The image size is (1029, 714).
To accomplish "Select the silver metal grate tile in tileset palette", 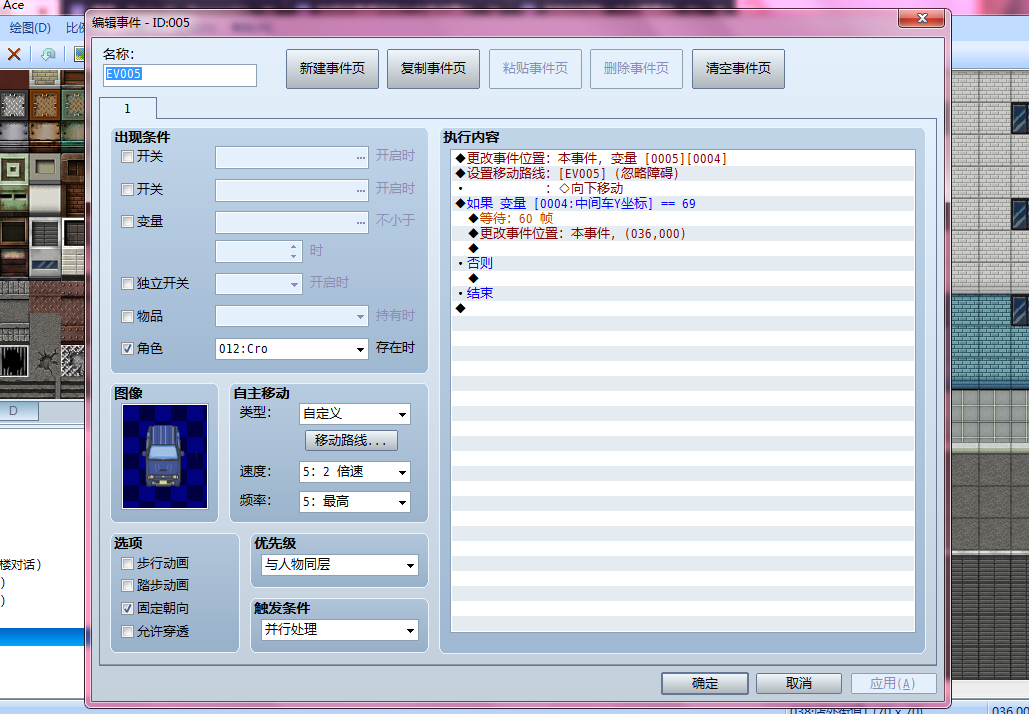I will click(x=13, y=105).
